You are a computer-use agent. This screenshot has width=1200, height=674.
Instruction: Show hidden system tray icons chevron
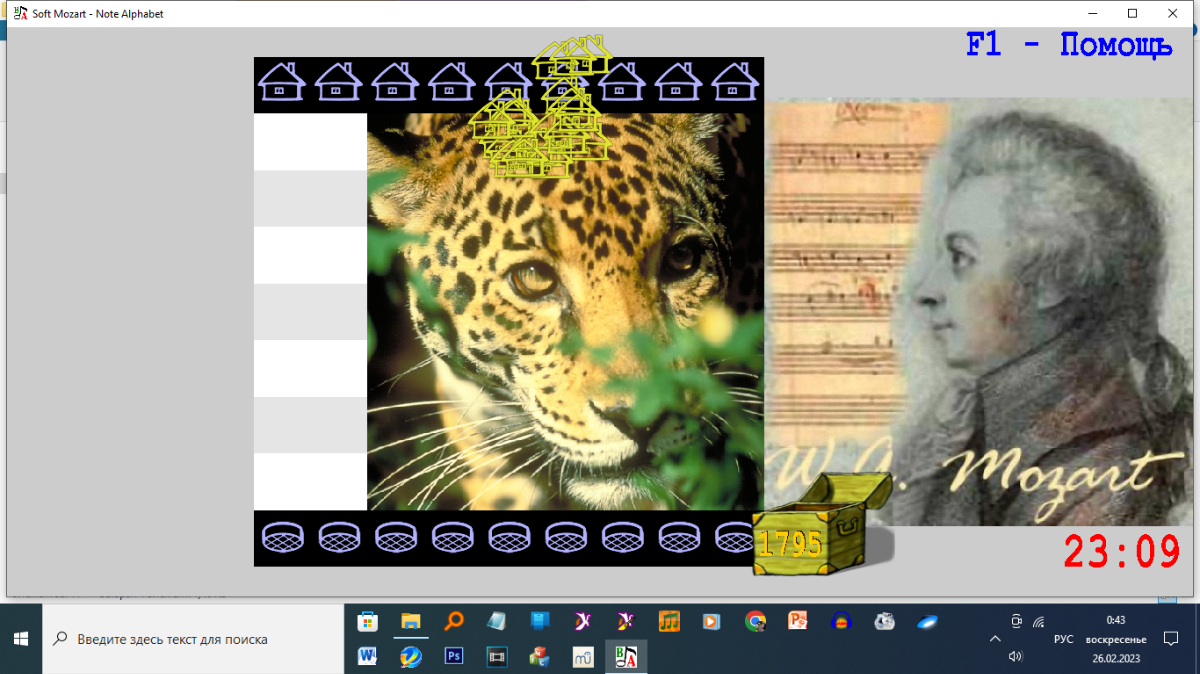994,639
